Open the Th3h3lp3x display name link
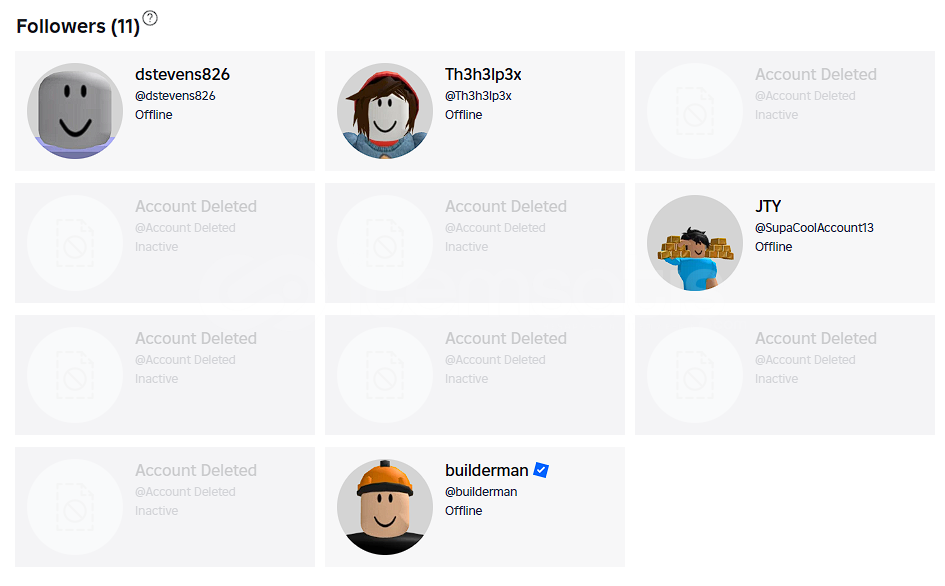The height and width of the screenshot is (586, 945). (483, 74)
